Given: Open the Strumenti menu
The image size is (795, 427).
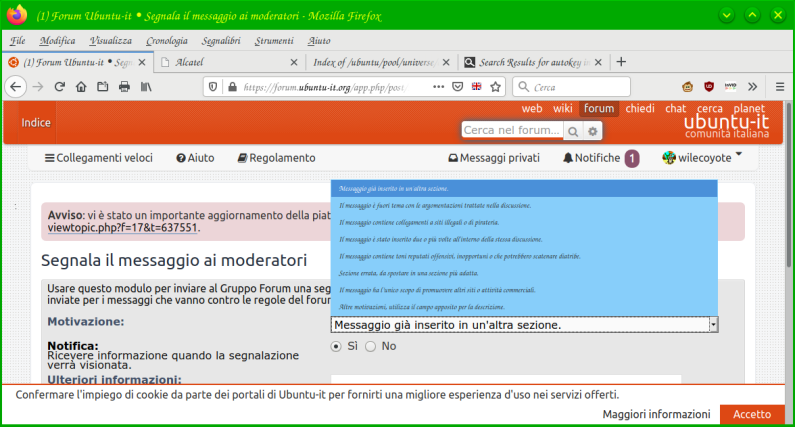Looking at the screenshot, I should (x=274, y=41).
